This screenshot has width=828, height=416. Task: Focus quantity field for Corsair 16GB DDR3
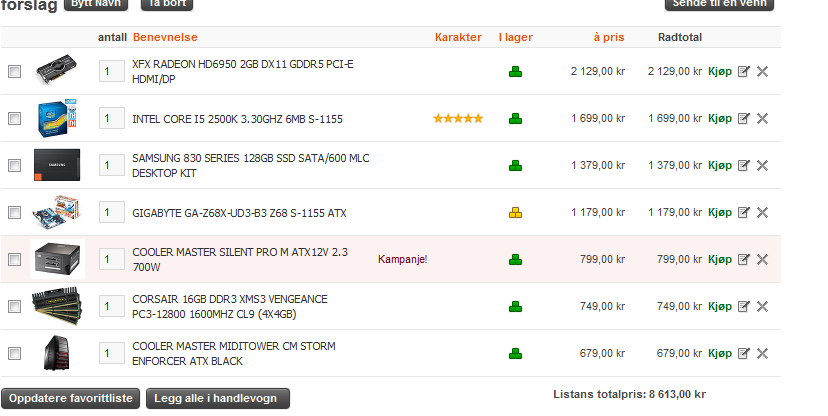point(112,306)
